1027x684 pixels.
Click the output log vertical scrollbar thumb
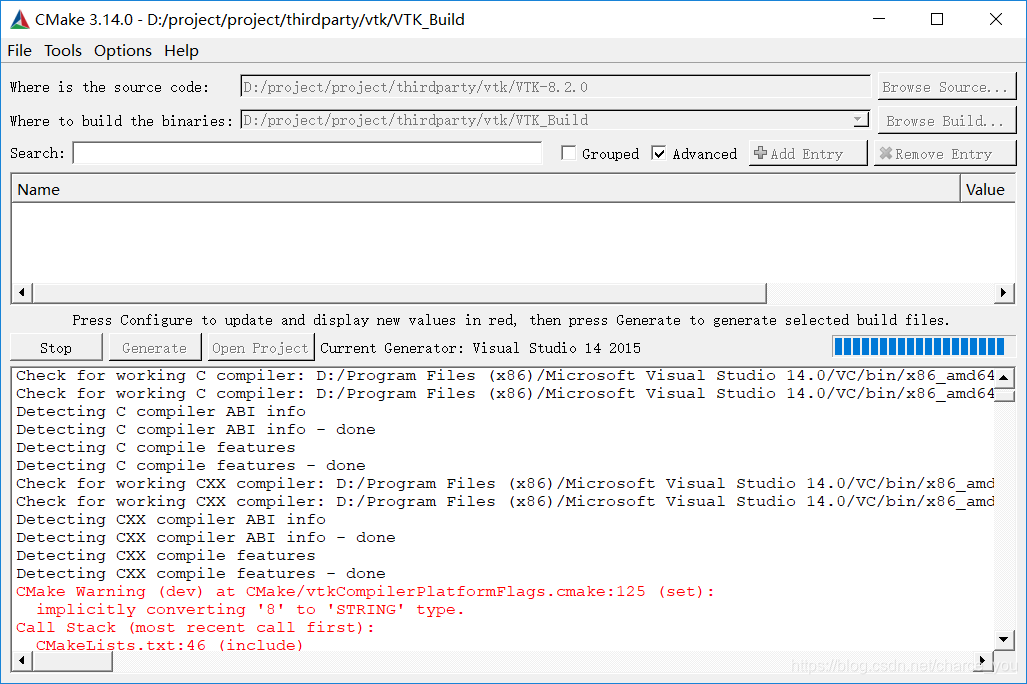[1004, 394]
